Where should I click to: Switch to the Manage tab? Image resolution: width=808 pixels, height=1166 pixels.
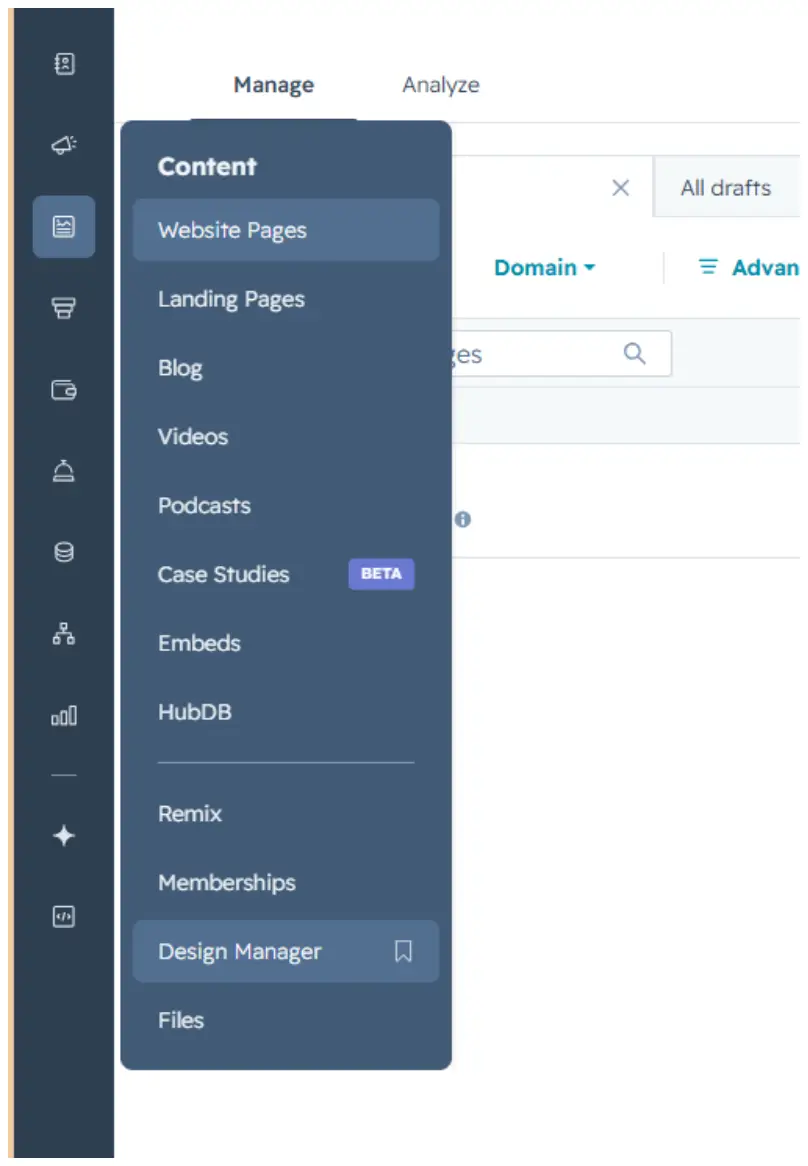tap(274, 85)
